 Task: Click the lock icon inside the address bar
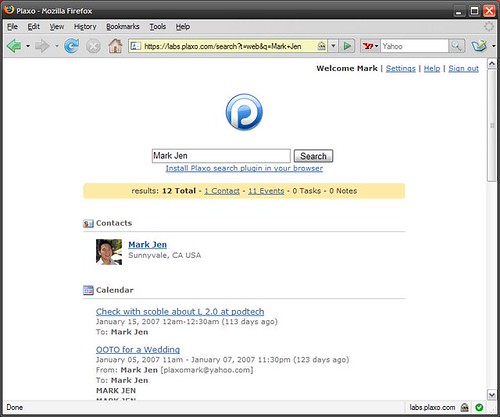[x=321, y=46]
